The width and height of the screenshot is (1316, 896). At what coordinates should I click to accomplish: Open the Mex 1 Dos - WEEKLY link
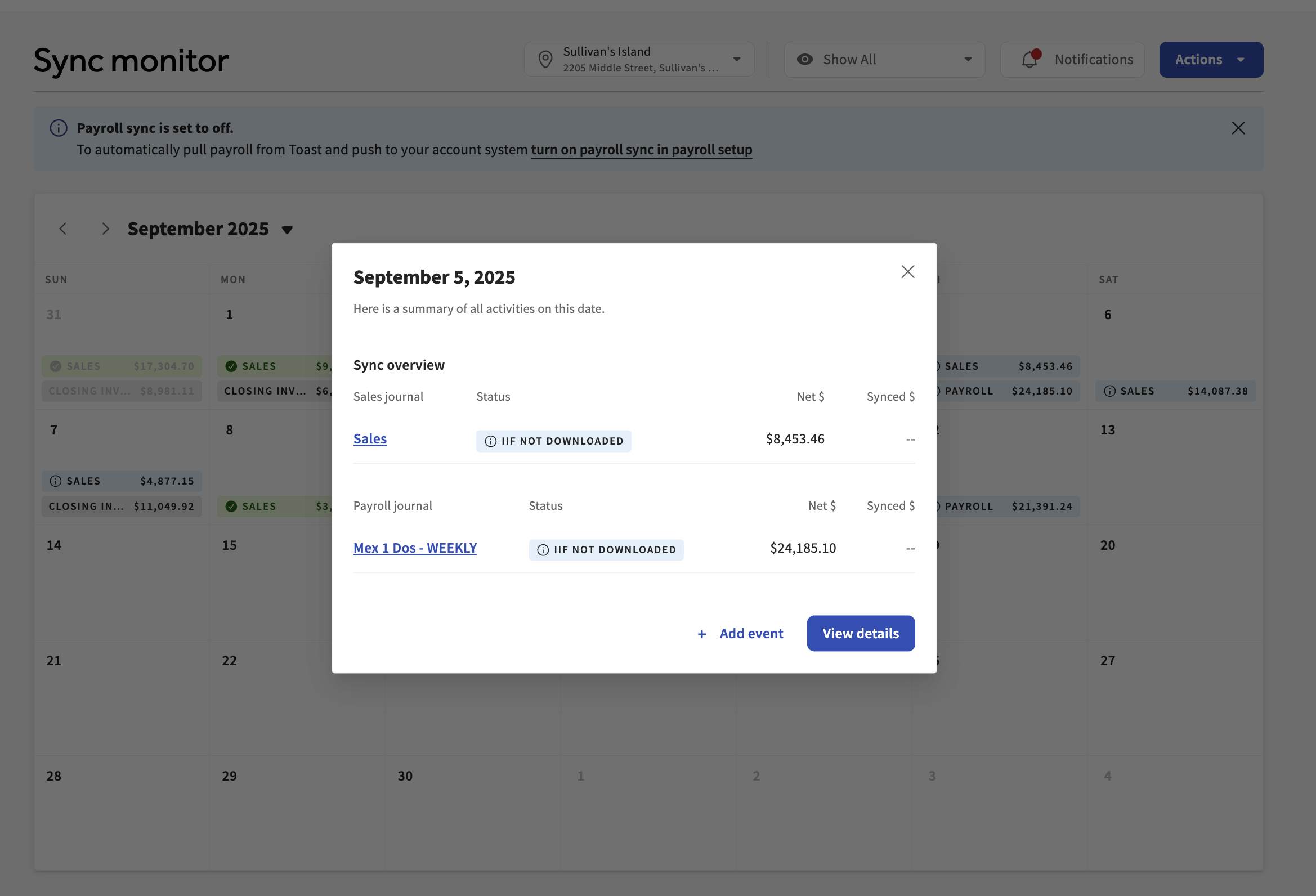point(414,548)
